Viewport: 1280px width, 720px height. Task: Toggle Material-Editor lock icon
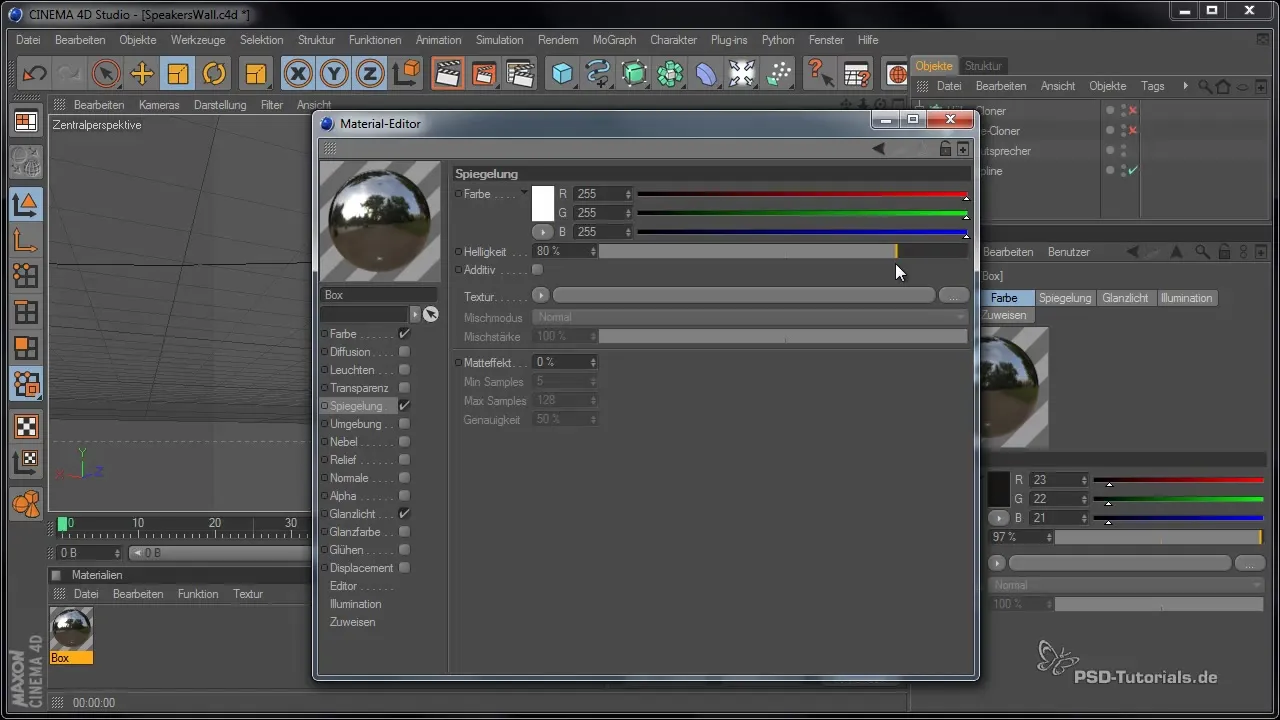(945, 149)
